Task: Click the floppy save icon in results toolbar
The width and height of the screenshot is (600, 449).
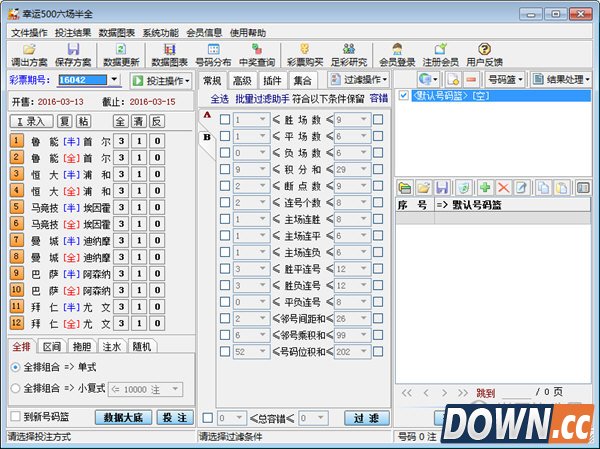Action: pos(442,188)
